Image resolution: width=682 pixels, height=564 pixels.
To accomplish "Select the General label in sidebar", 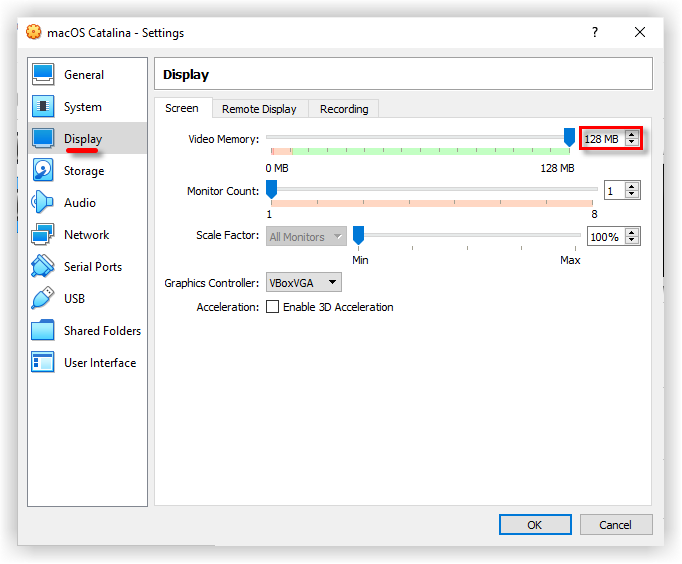I will pyautogui.click(x=84, y=75).
